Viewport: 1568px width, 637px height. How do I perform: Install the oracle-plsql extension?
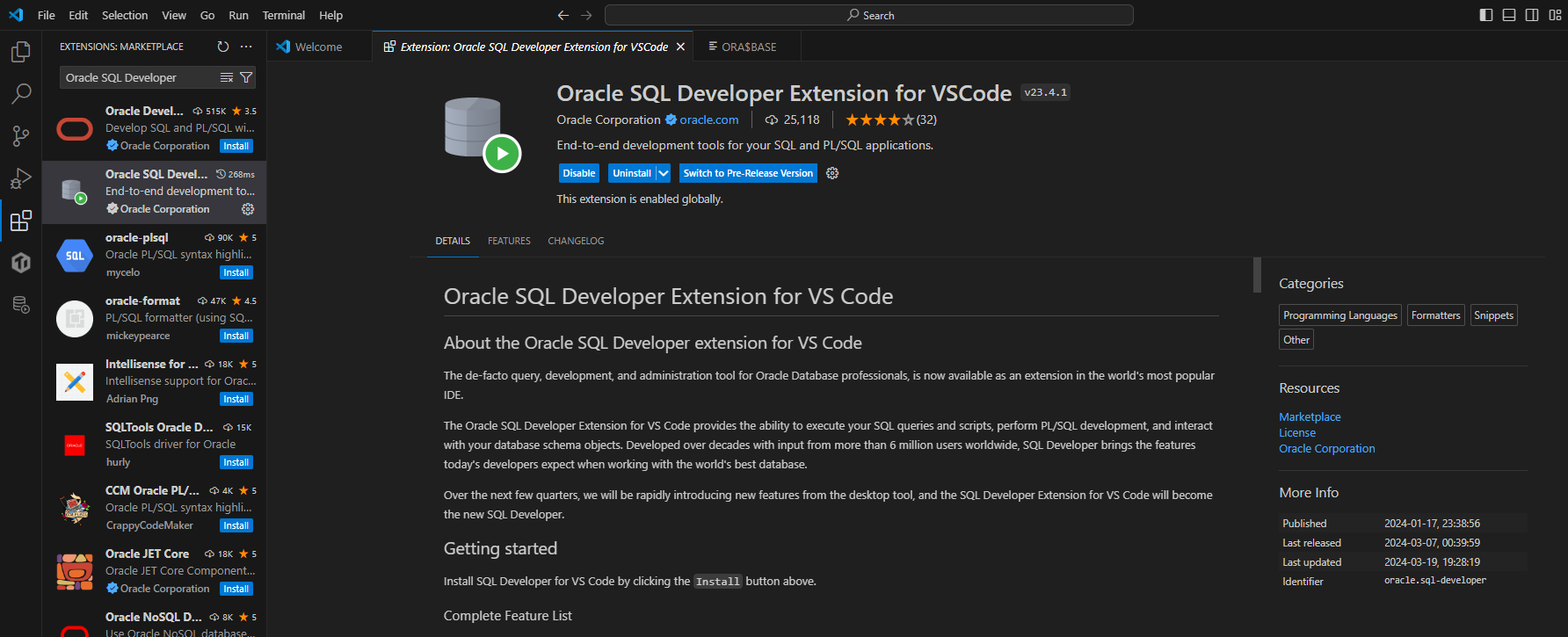pos(236,272)
